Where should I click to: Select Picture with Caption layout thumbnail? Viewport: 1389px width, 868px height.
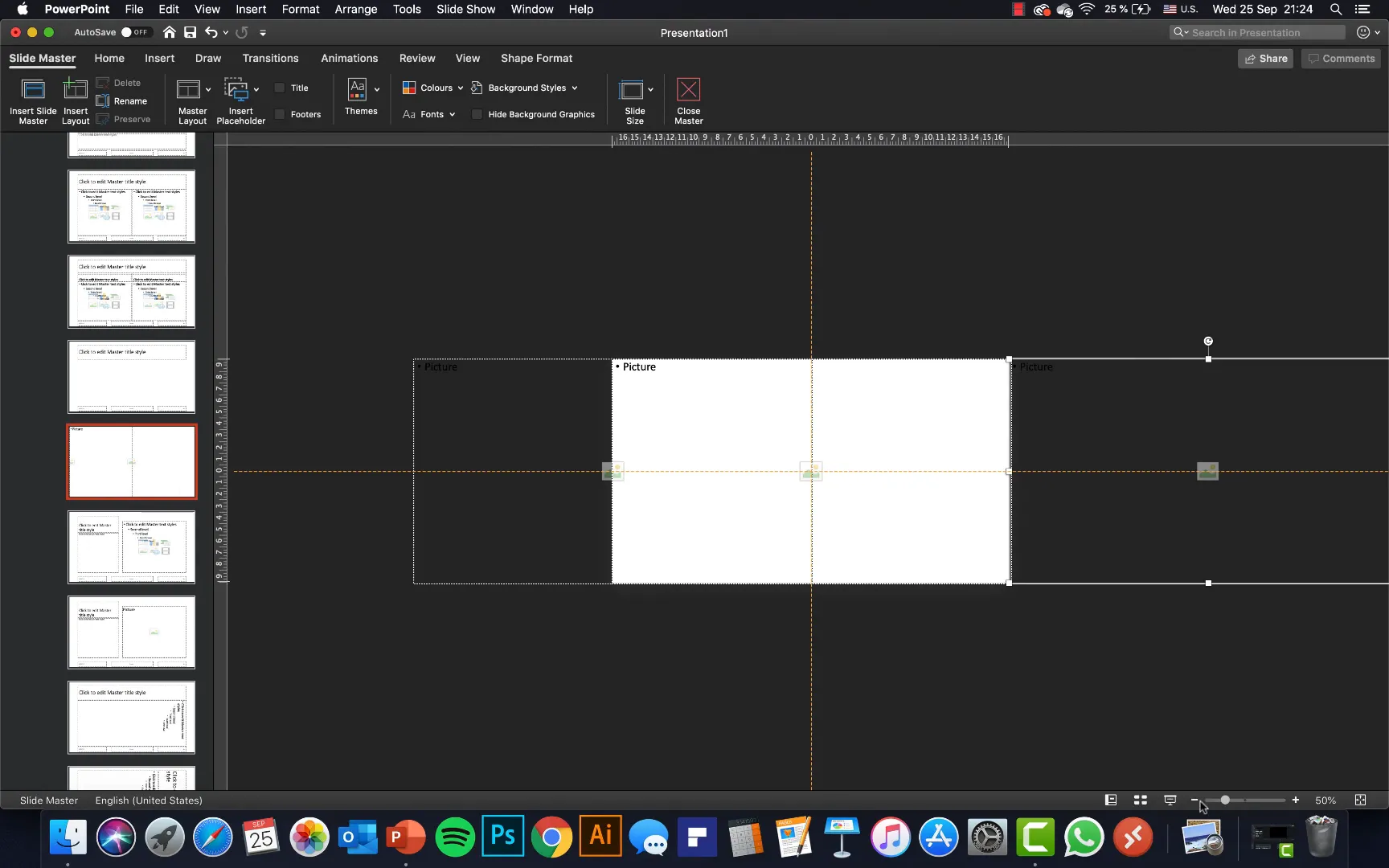pyautogui.click(x=132, y=633)
